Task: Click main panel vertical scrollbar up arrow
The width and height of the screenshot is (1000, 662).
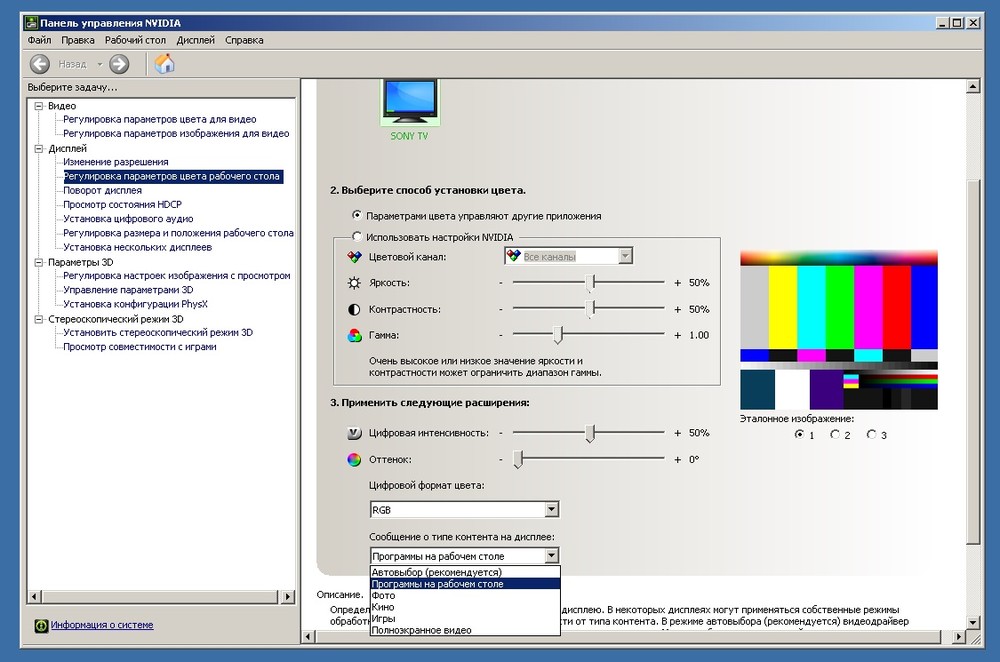Action: pyautogui.click(x=973, y=86)
